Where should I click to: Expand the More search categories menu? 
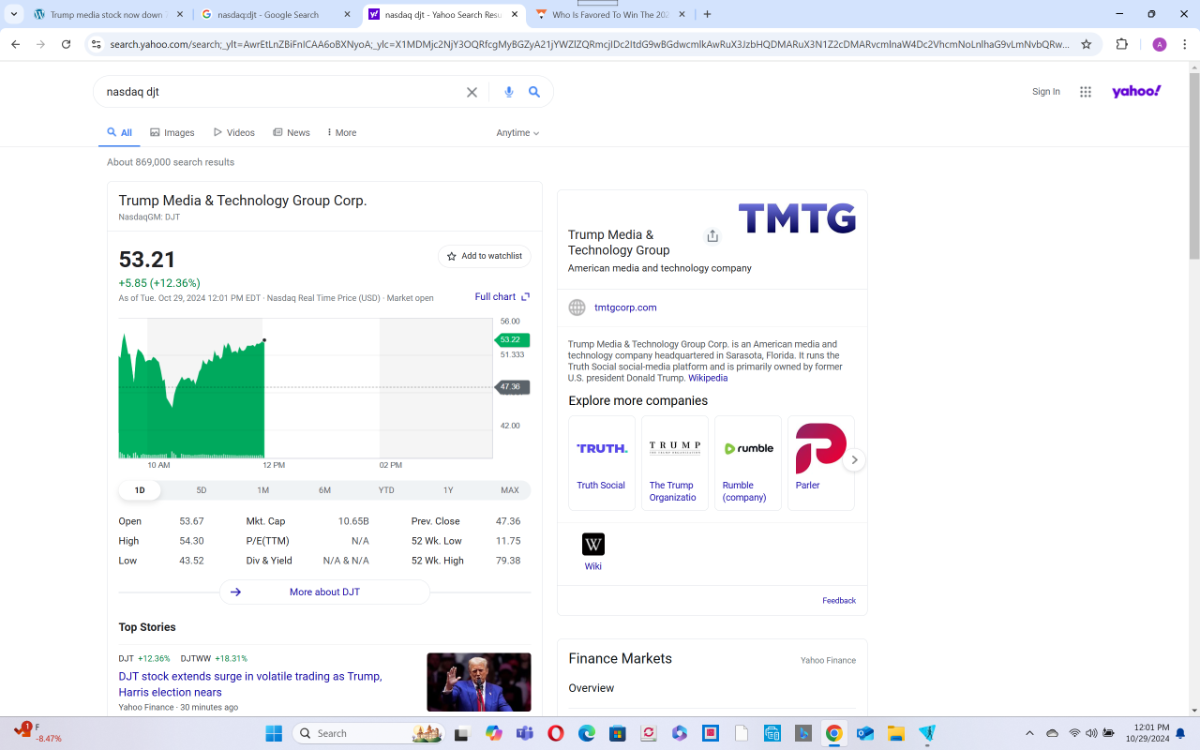(x=342, y=133)
